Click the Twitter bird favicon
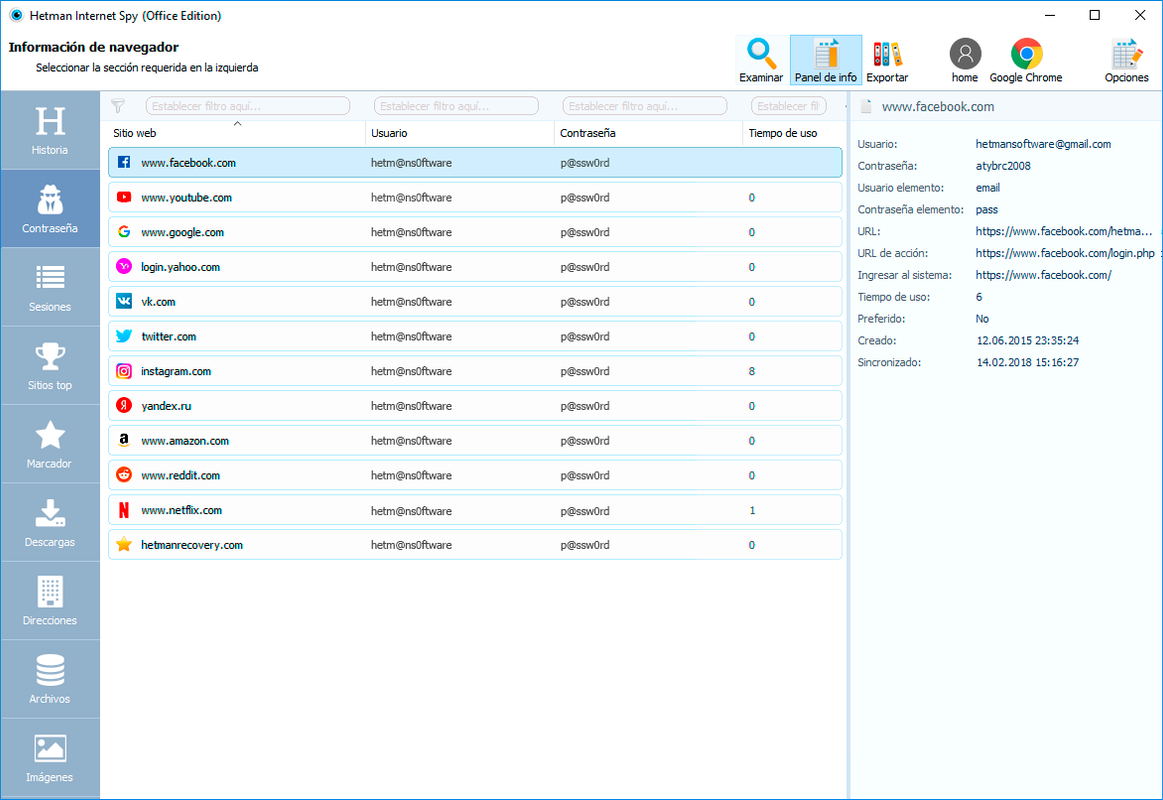The width and height of the screenshot is (1163, 800). point(124,336)
